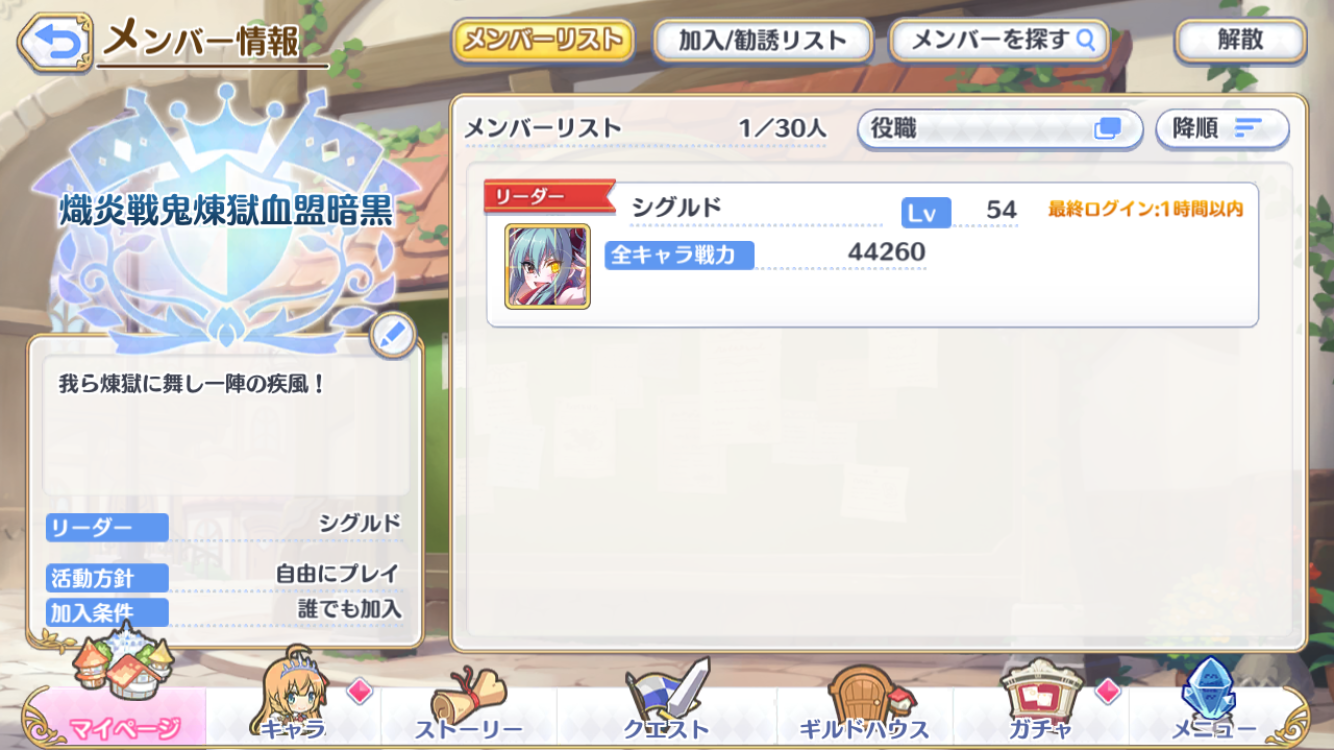Select the シグルド member row
The width and height of the screenshot is (1334, 750).
pyautogui.click(x=872, y=254)
